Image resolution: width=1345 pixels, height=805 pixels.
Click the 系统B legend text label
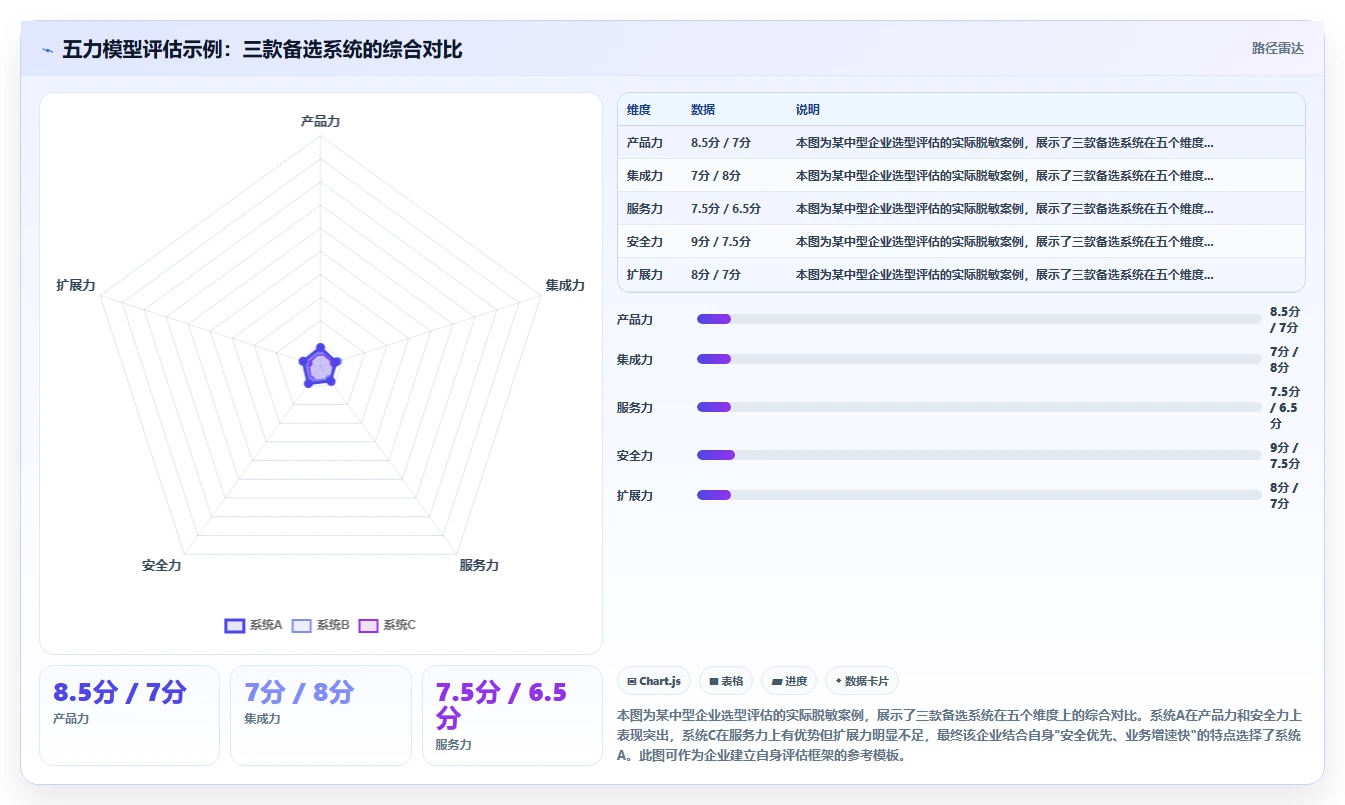click(333, 625)
